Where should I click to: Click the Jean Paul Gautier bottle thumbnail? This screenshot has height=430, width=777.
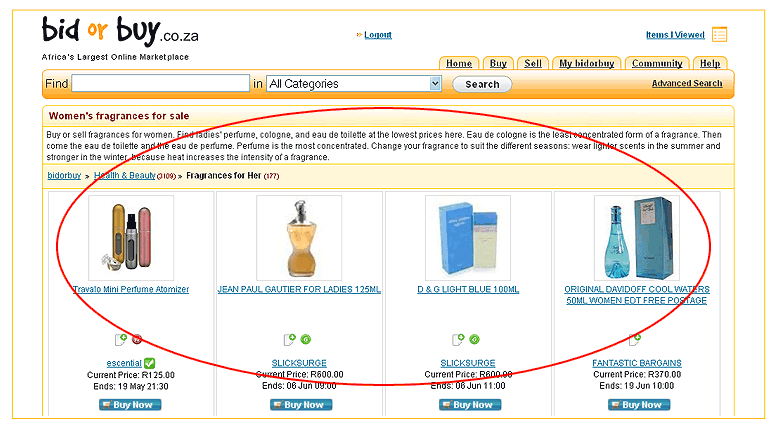point(299,238)
